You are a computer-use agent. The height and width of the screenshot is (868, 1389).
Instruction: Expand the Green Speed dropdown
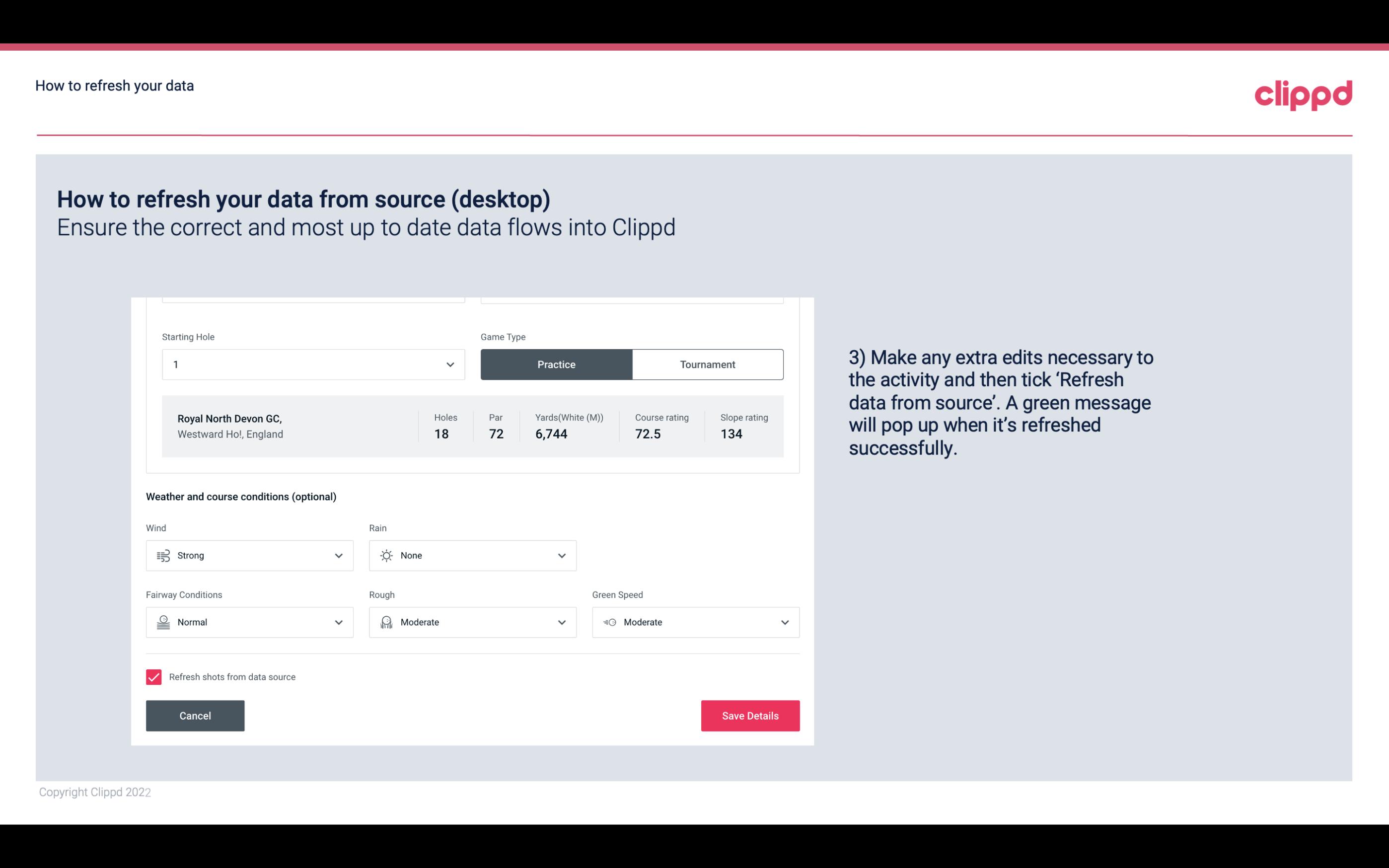[784, 622]
